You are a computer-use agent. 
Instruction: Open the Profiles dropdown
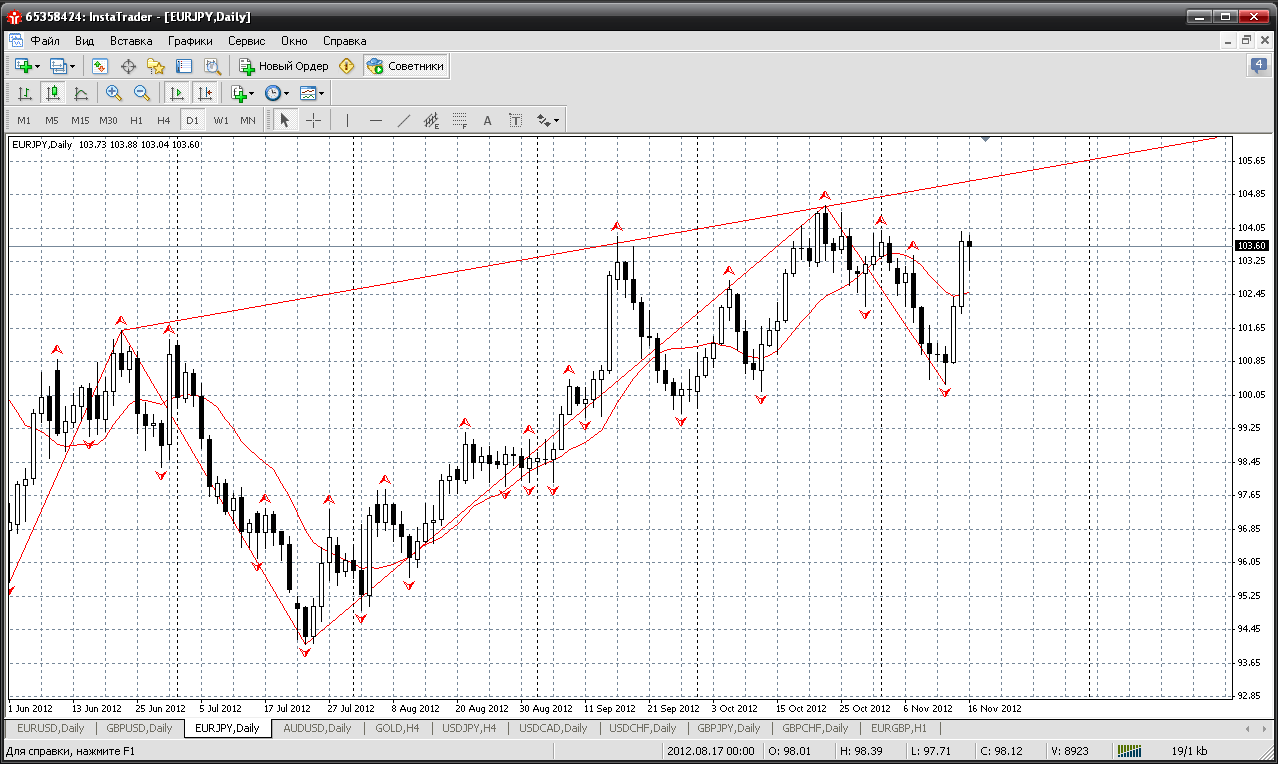[63, 66]
